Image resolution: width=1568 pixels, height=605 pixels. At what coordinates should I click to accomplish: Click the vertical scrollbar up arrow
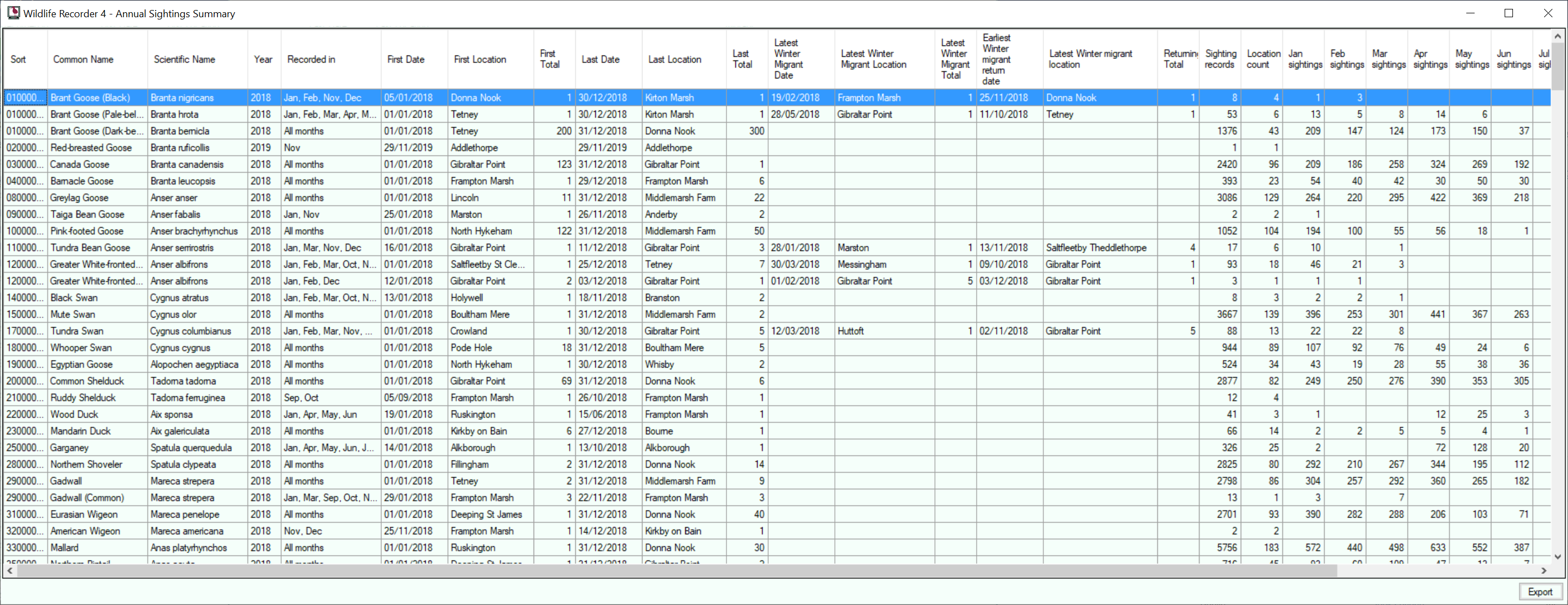click(1557, 36)
